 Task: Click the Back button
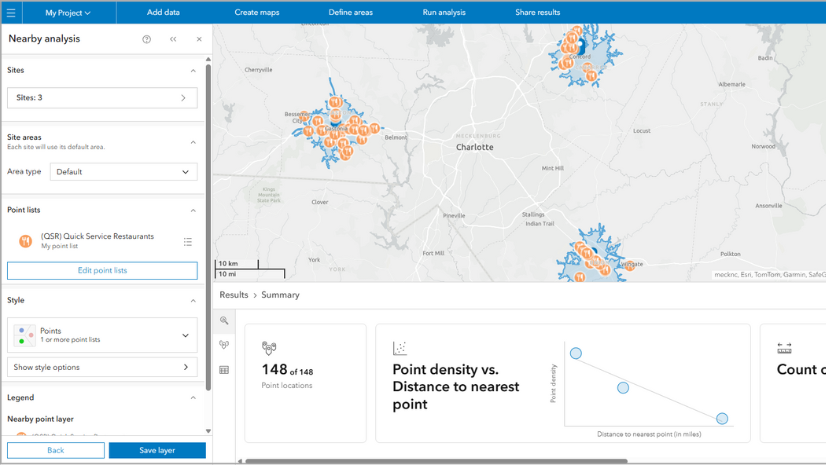pos(56,450)
